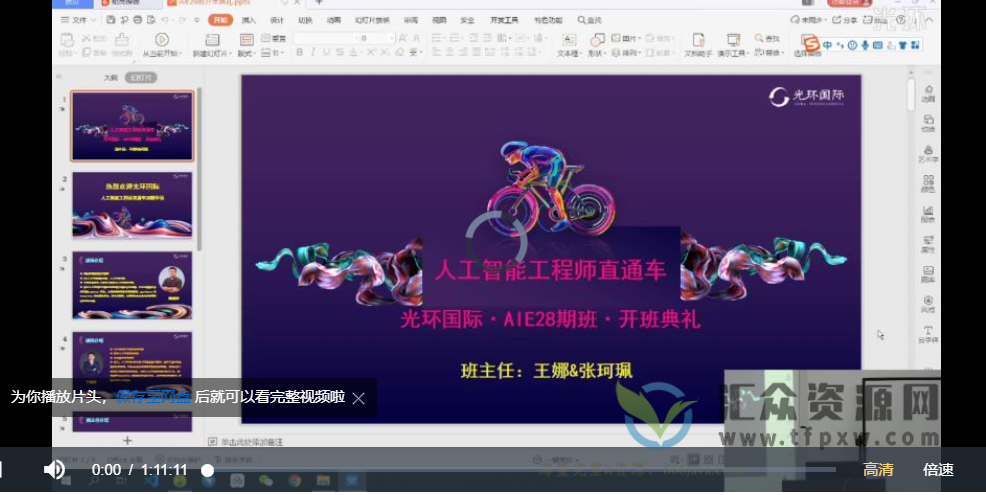Open the 高清 video quality selector
986x495 pixels.
878,469
